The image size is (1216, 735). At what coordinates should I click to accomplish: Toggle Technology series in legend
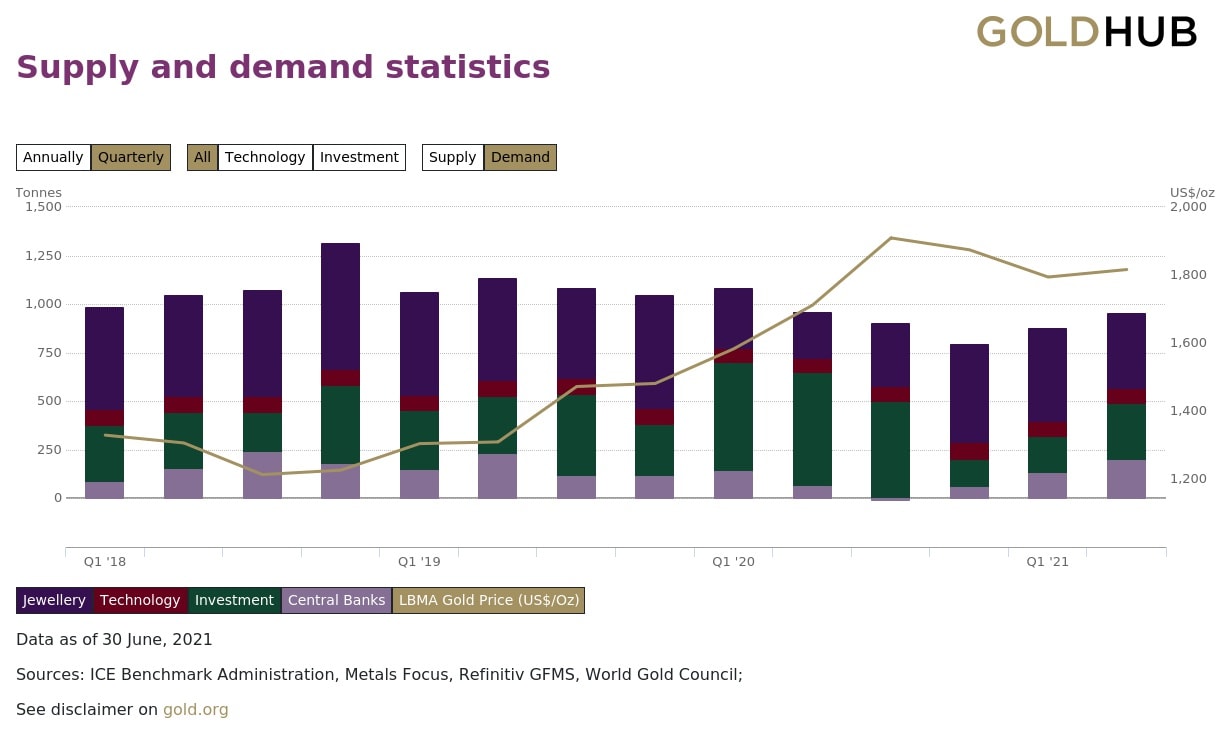click(140, 600)
